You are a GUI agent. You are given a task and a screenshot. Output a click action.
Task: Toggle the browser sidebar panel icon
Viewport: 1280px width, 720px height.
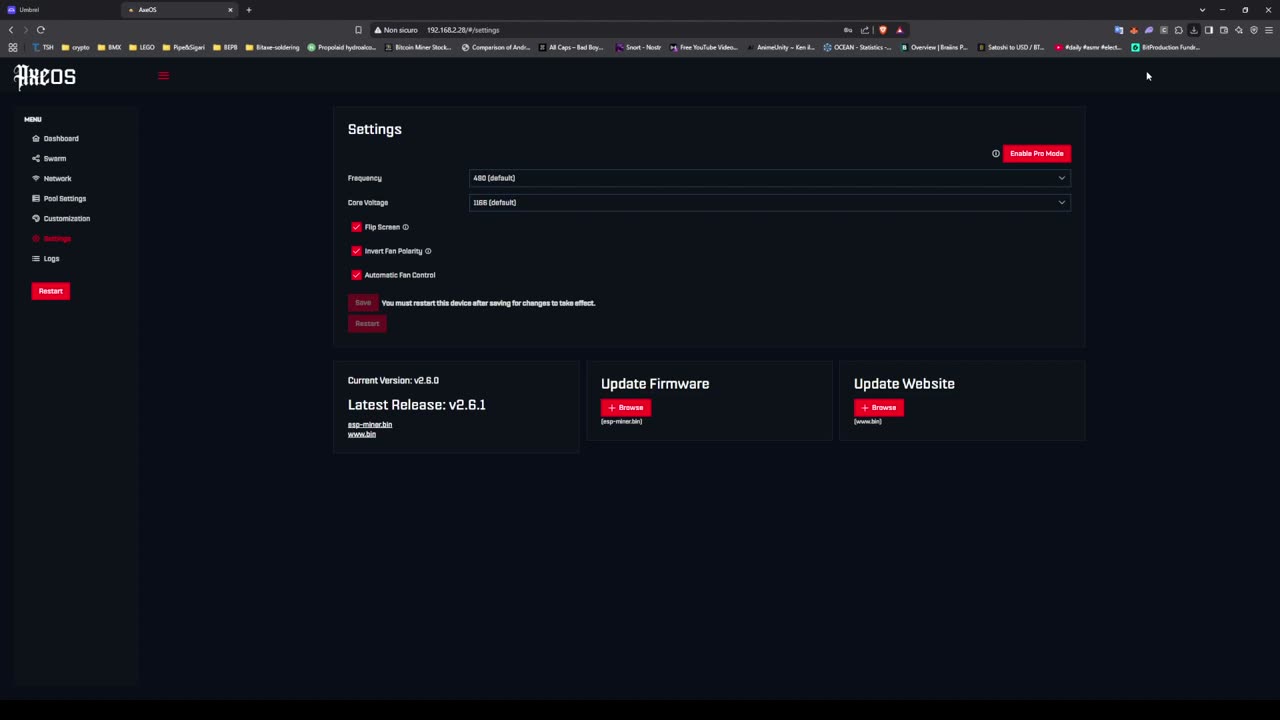pyautogui.click(x=1208, y=30)
